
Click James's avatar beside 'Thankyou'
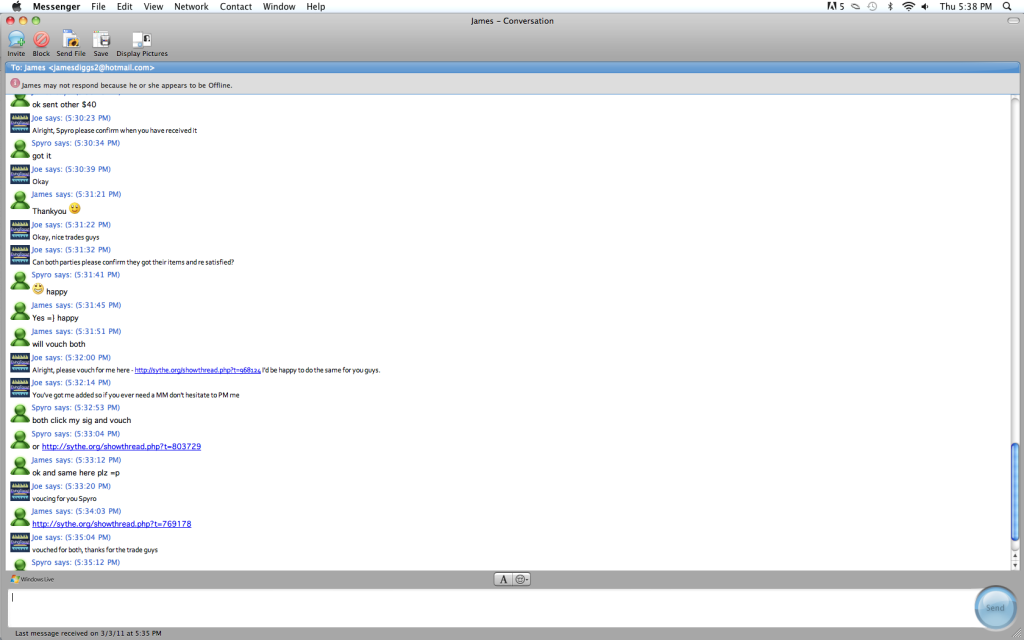tap(20, 201)
